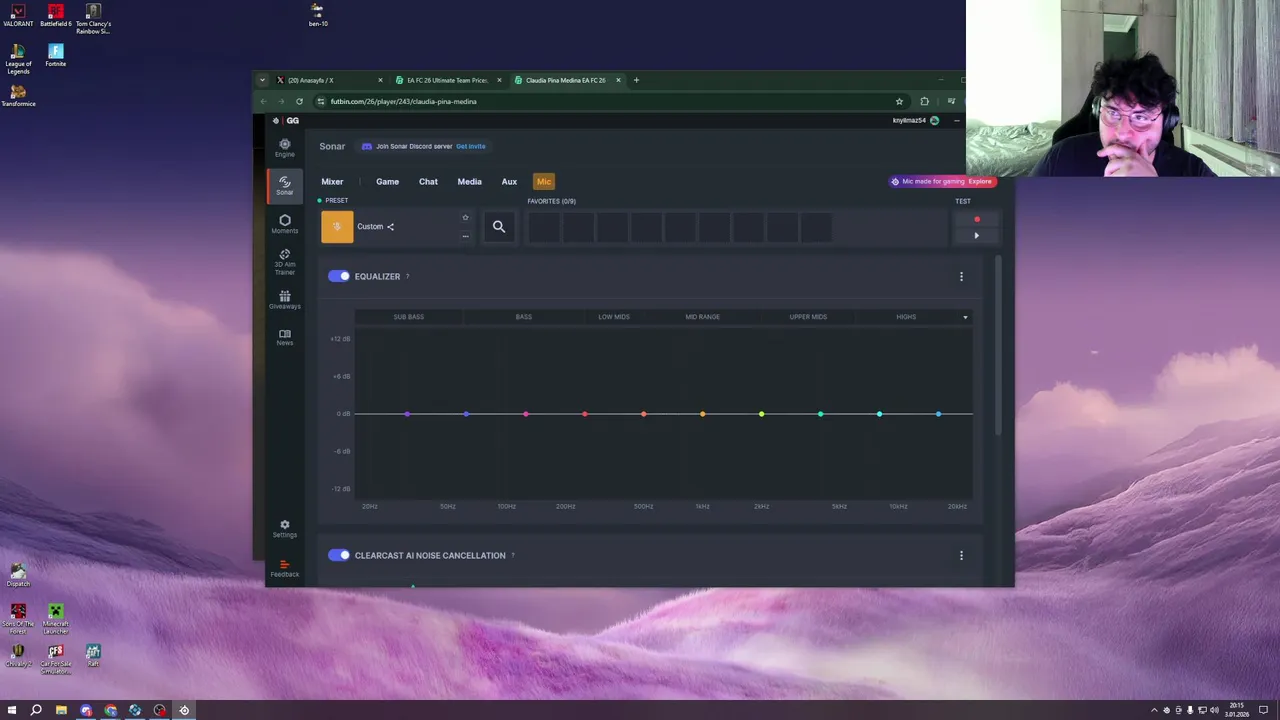Click the yellow 2kHz equalizer point
The image size is (1280, 720).
tap(761, 414)
